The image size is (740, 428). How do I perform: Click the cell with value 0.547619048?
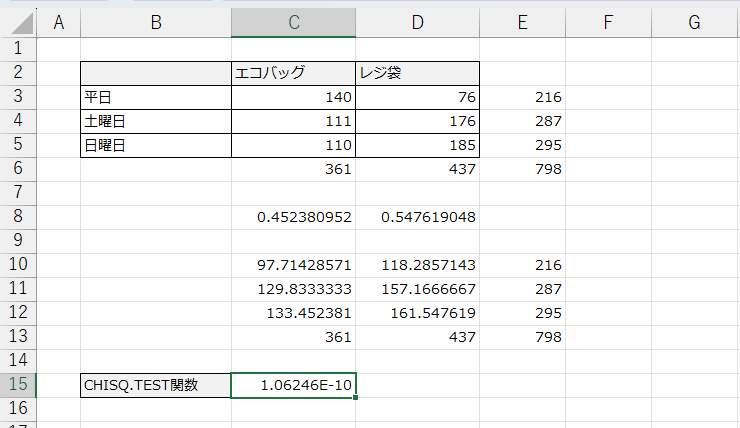click(x=417, y=217)
